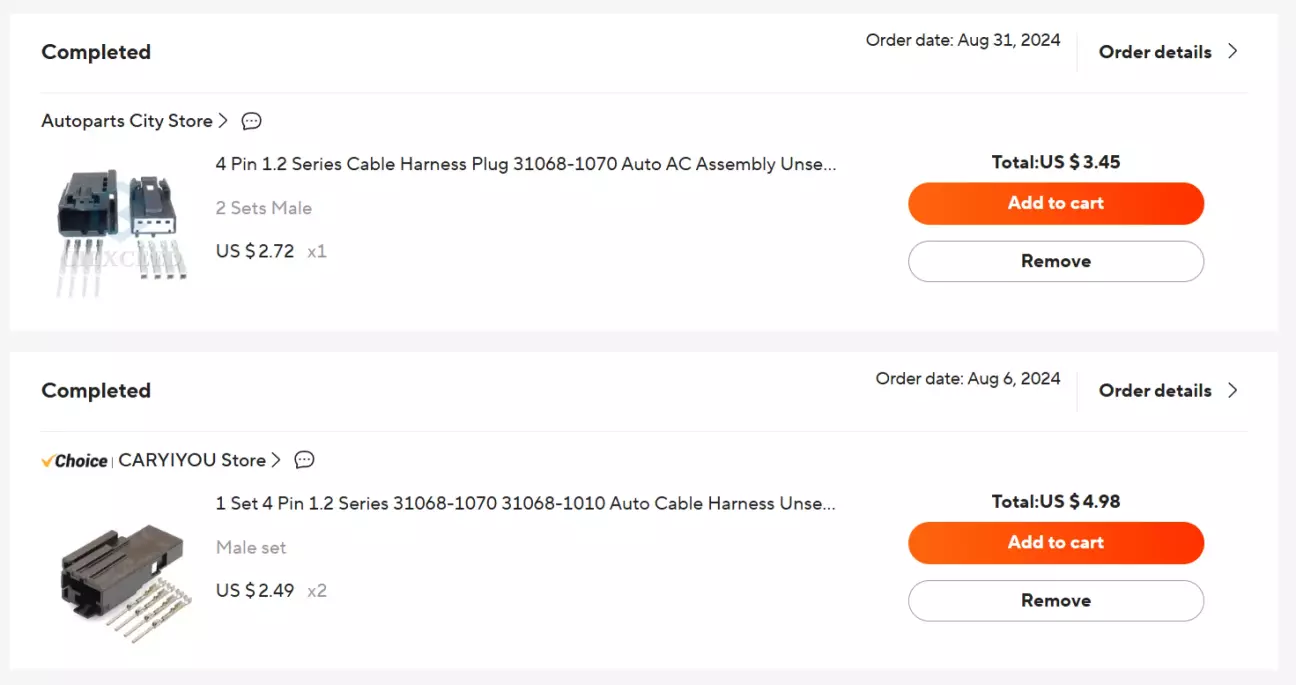Click the 2 Sets Male variant text
Screen dimensions: 1296x685
(x=264, y=208)
